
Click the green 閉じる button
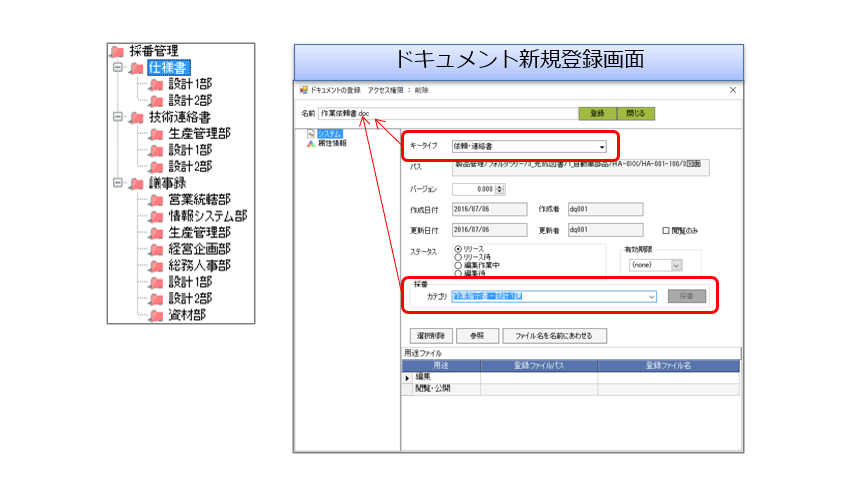[x=636, y=114]
